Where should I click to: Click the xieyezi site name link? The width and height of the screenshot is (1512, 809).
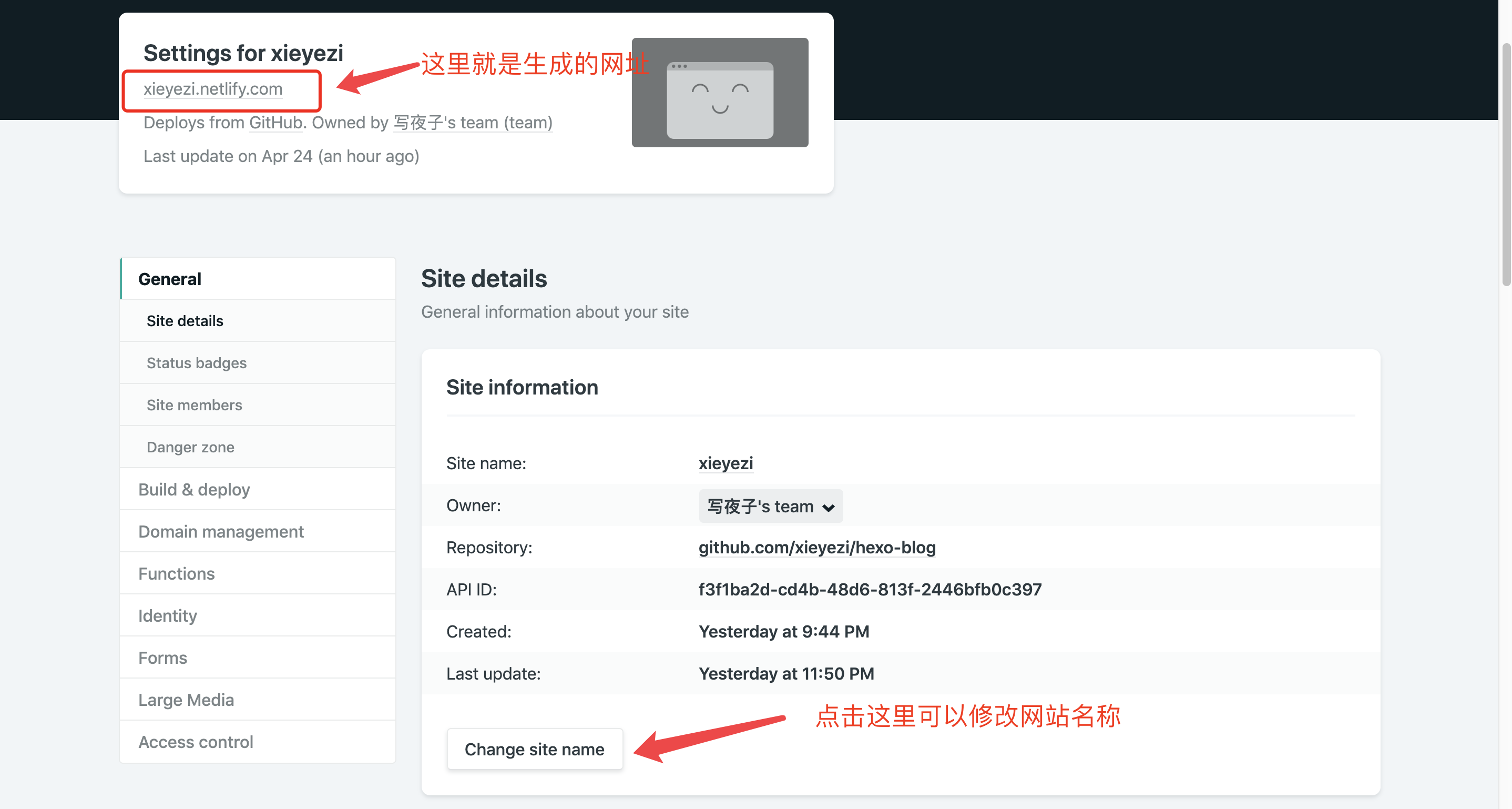click(725, 463)
